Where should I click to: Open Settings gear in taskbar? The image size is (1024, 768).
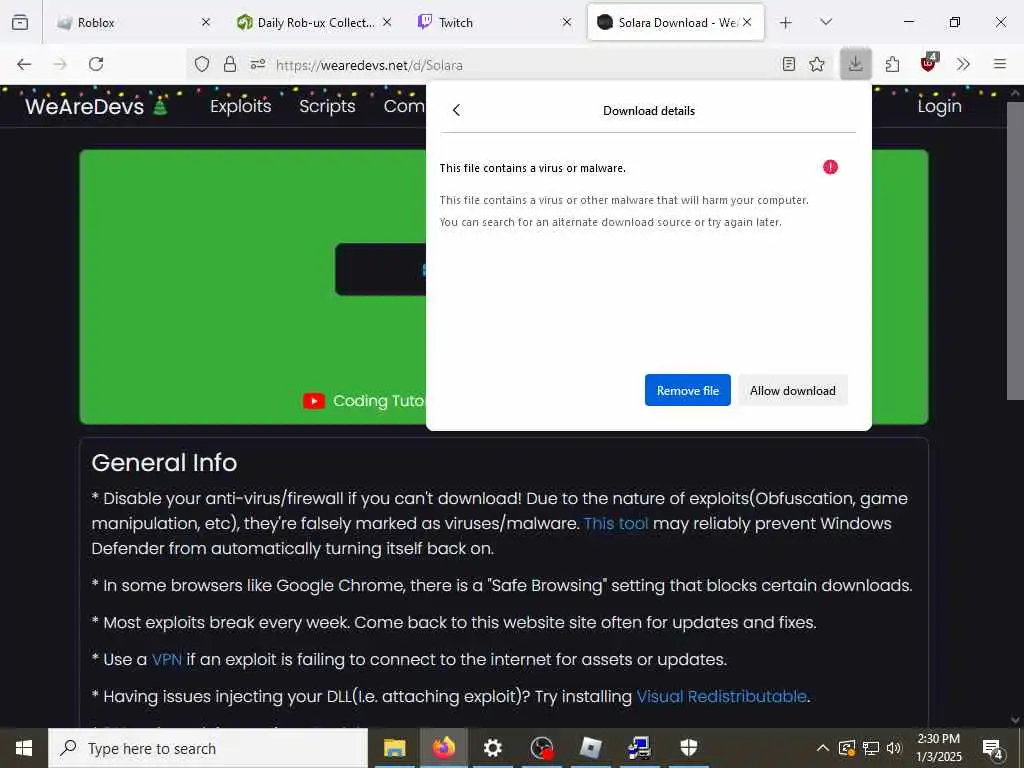(492, 748)
